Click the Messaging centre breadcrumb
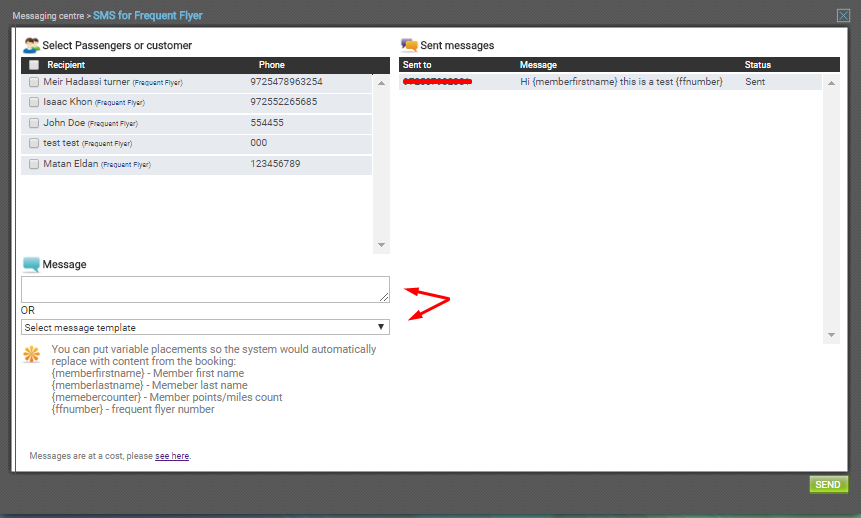861x518 pixels. point(48,16)
